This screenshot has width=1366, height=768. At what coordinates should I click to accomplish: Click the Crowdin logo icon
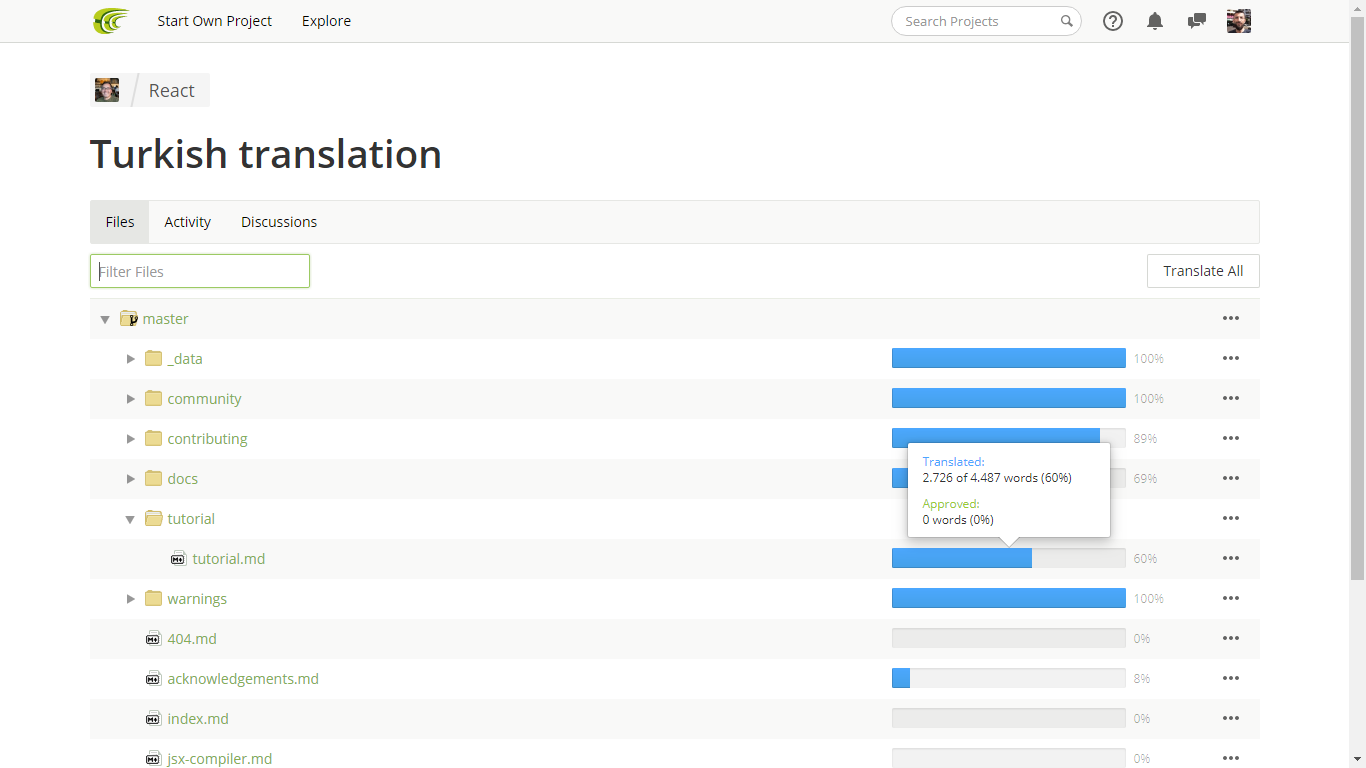(x=111, y=21)
